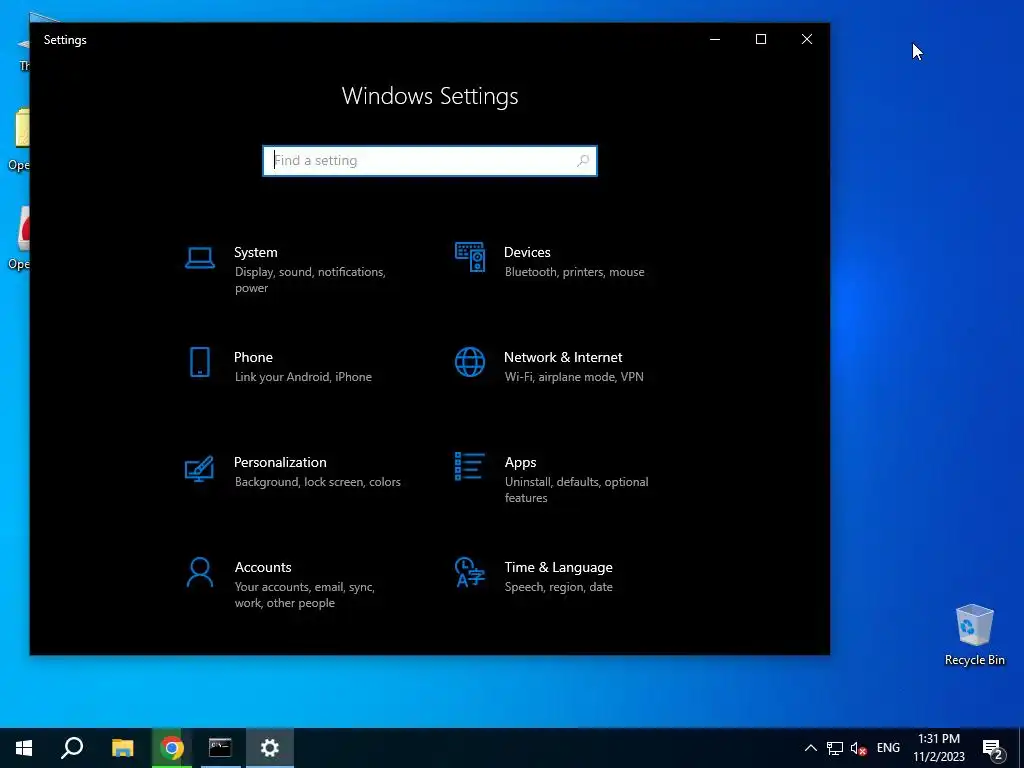Click the magnifier icon in the search box
The width and height of the screenshot is (1024, 768).
[x=583, y=161]
